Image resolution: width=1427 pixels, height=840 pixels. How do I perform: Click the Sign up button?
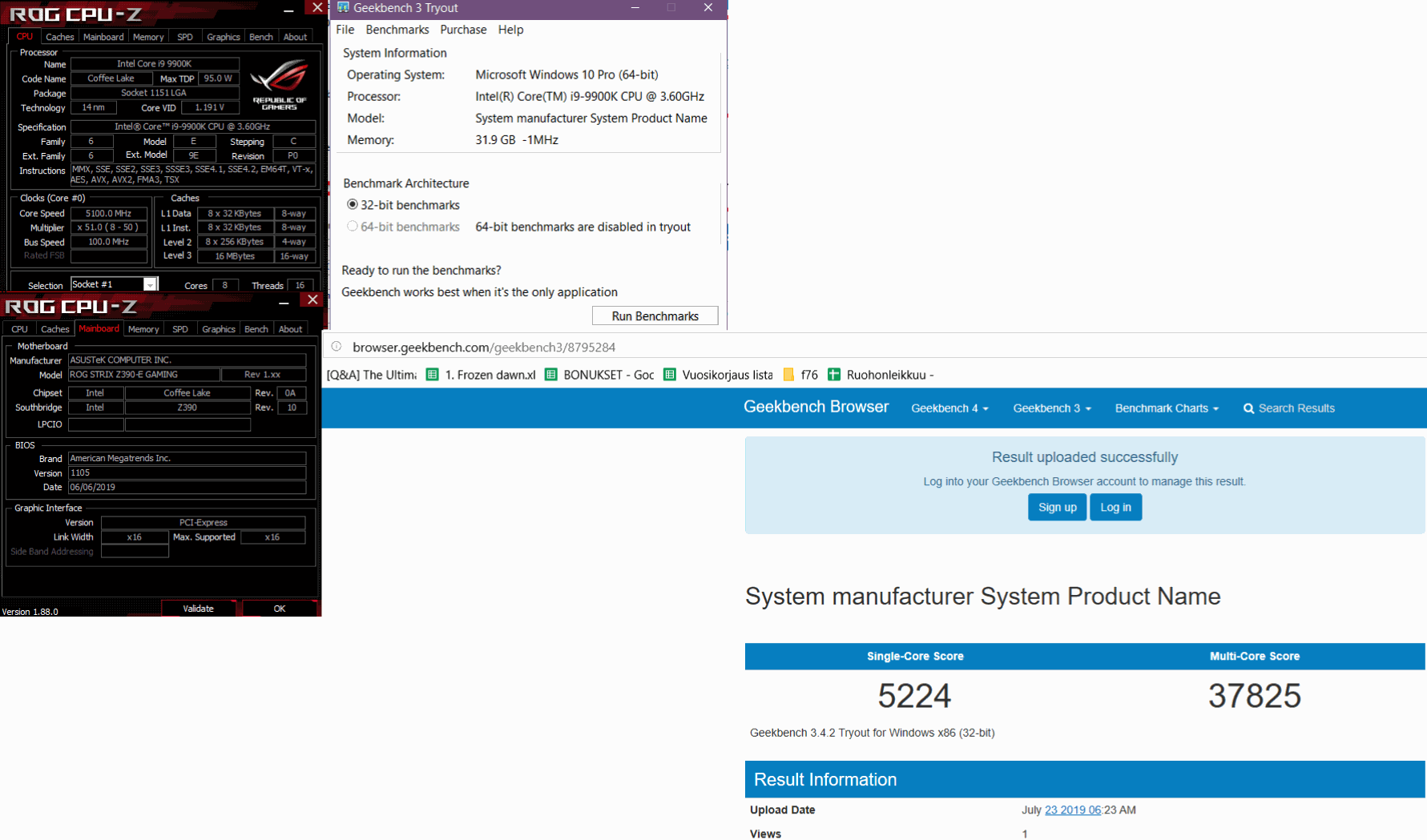coord(1058,507)
